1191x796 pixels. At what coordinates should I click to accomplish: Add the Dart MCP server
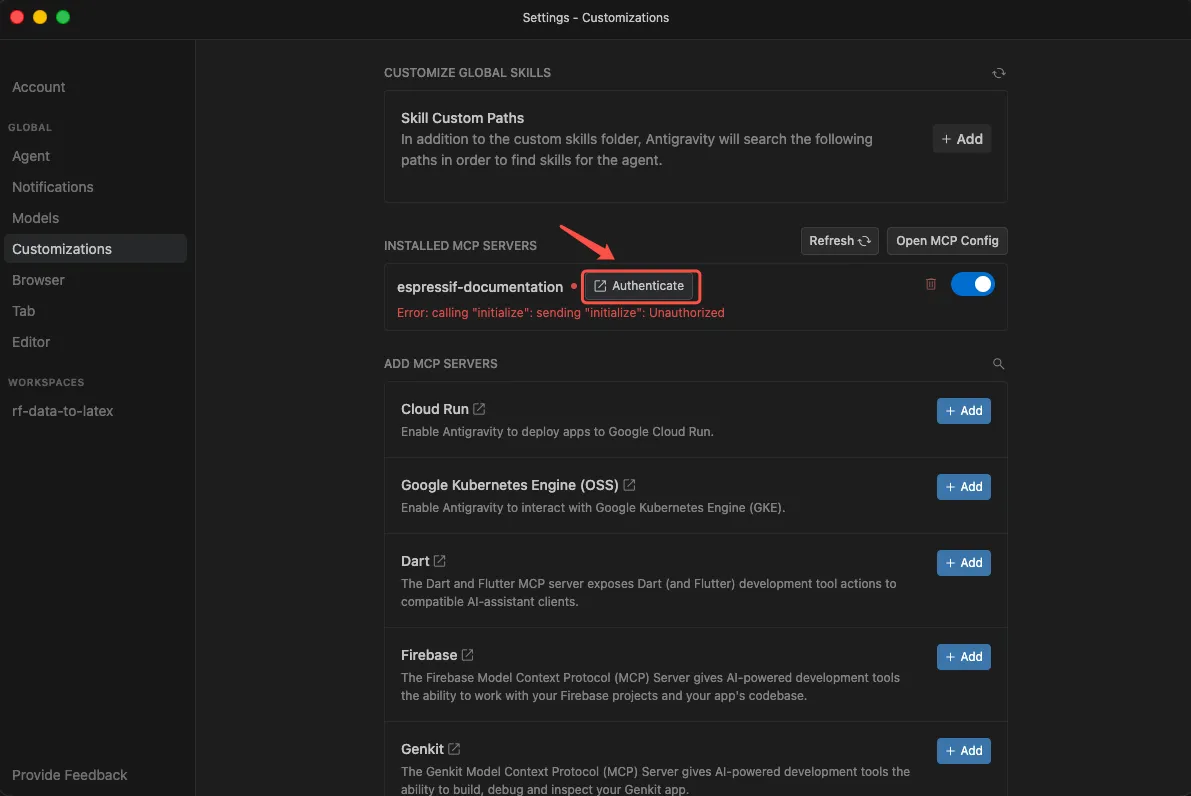pos(963,563)
